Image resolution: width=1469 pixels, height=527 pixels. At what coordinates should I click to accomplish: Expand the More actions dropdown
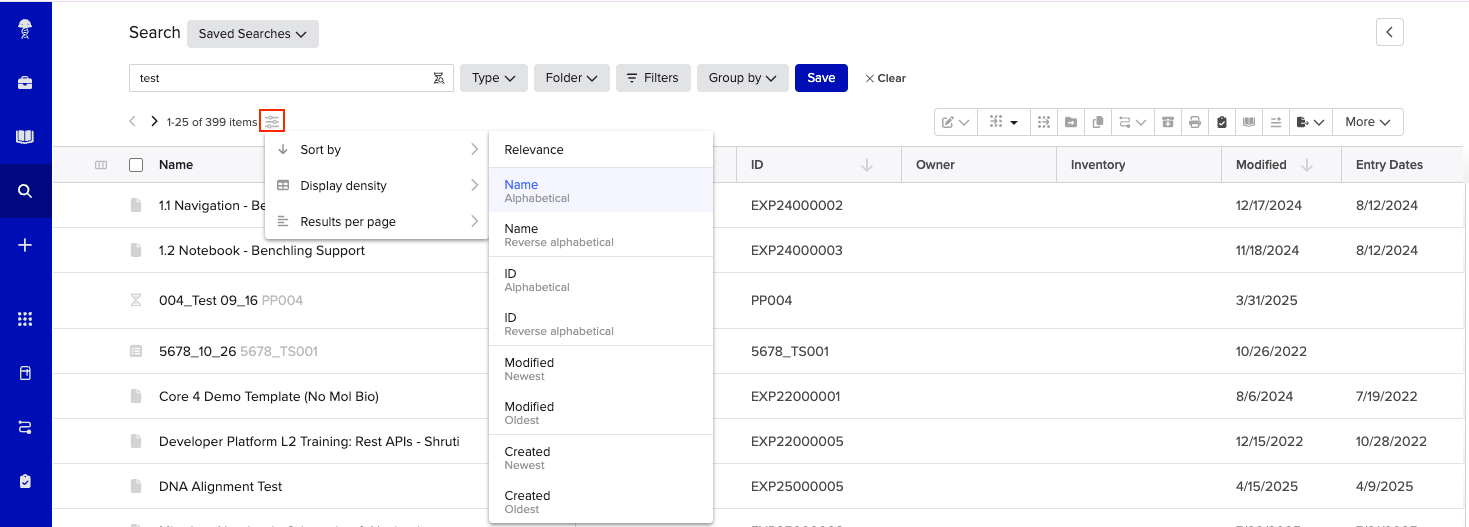click(1367, 122)
